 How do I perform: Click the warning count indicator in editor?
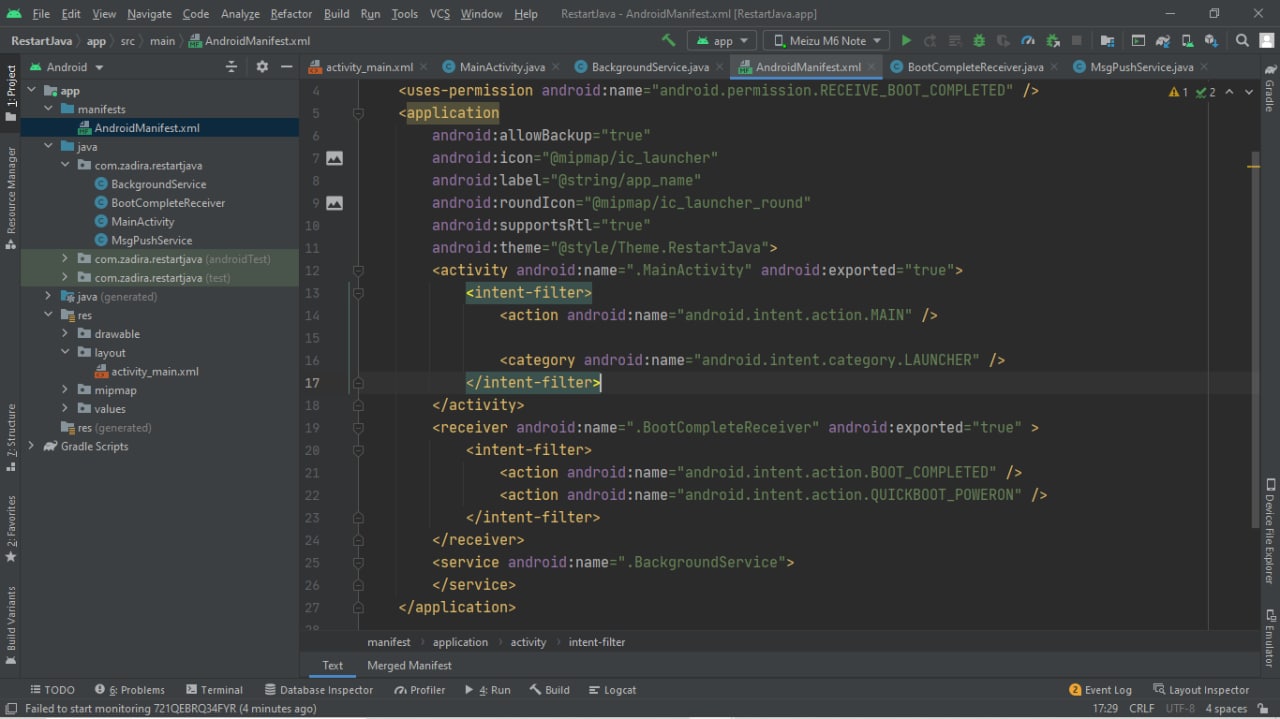point(1178,92)
